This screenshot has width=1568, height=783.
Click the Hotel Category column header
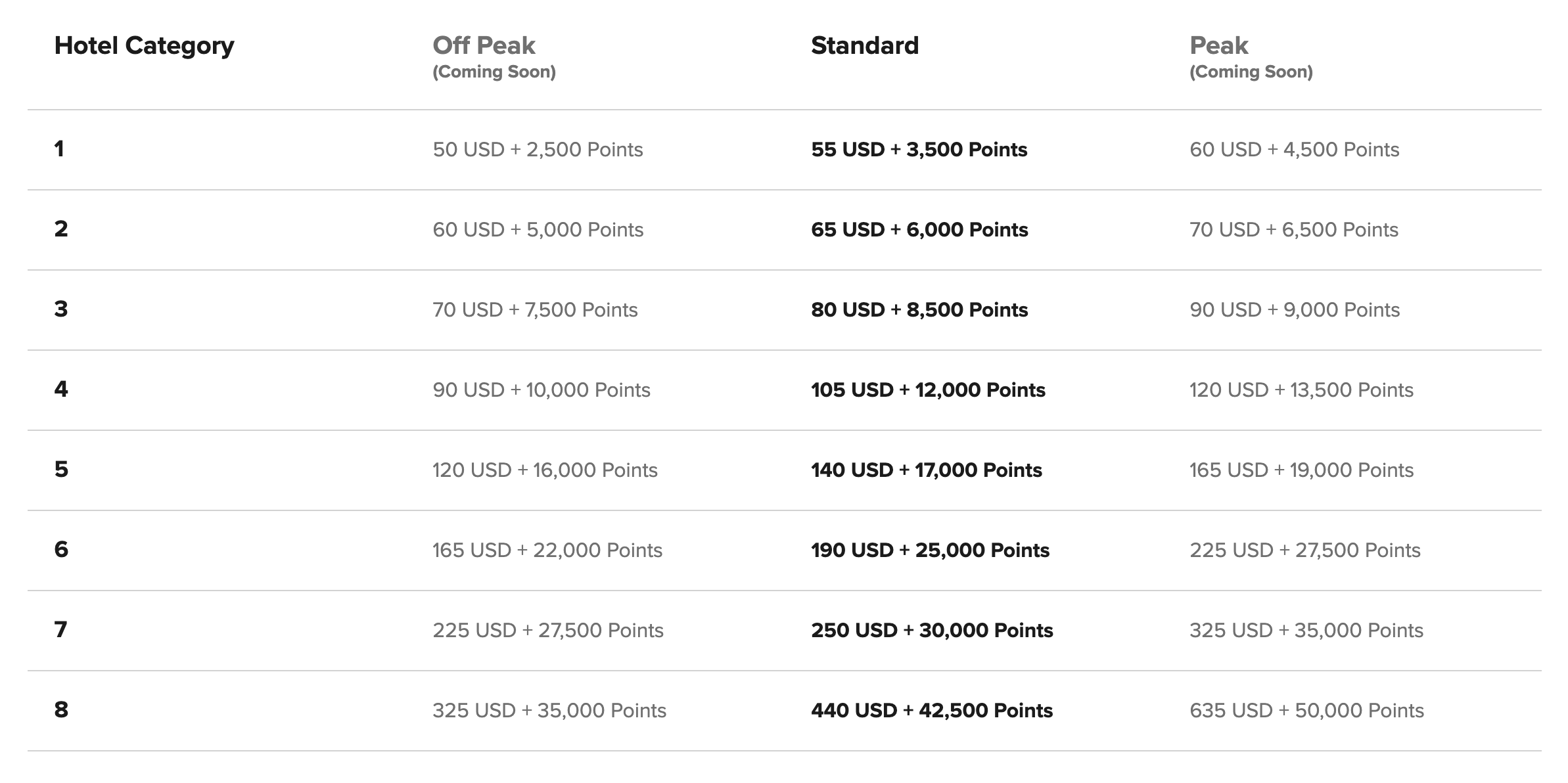(144, 46)
